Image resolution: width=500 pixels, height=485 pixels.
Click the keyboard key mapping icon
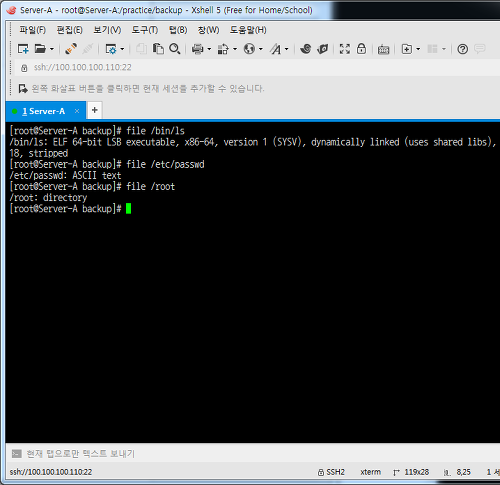[x=383, y=50]
